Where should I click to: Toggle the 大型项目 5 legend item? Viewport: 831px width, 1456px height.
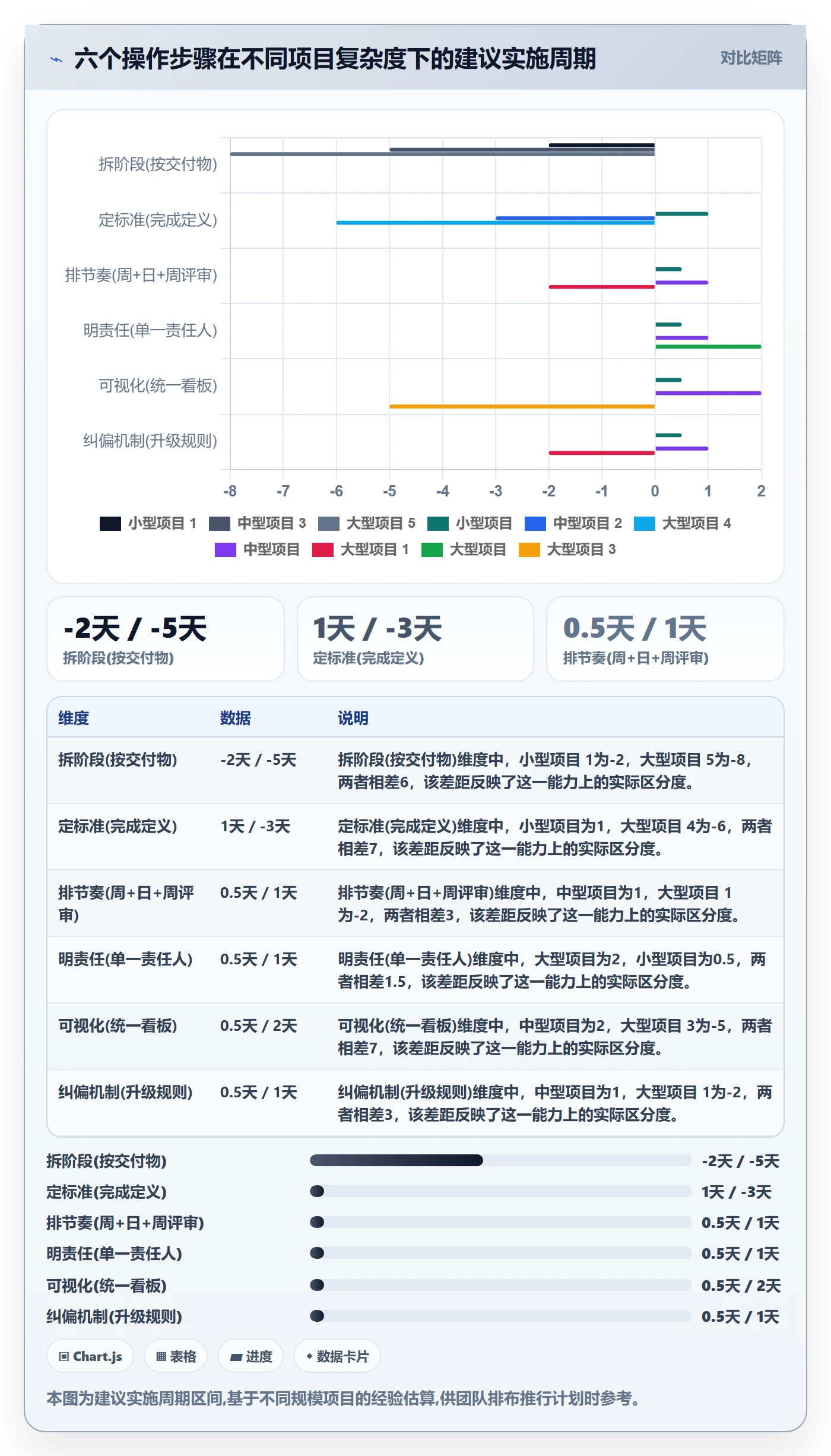[367, 523]
